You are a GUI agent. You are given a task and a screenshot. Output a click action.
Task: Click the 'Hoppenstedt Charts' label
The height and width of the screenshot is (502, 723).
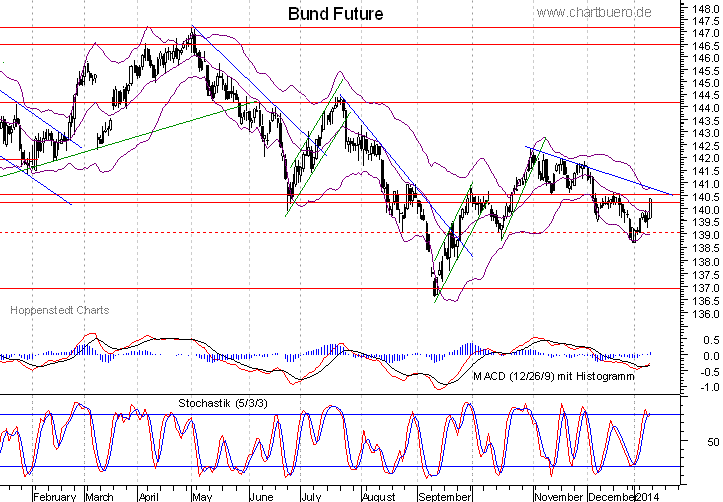click(x=59, y=310)
